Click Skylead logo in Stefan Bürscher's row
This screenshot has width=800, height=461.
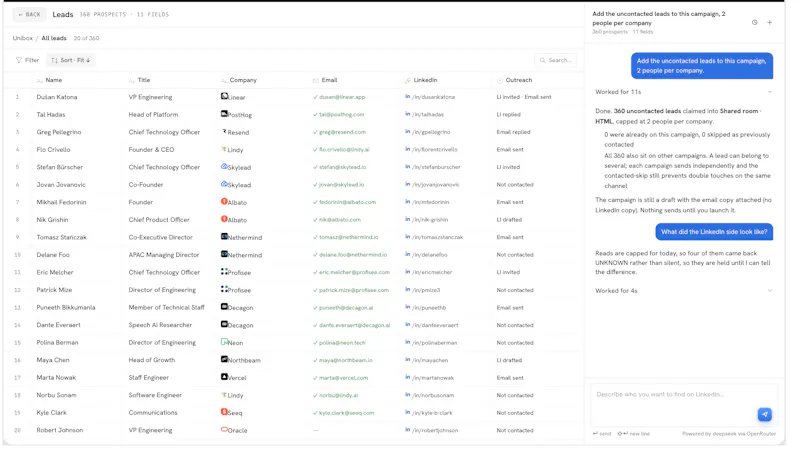click(224, 166)
